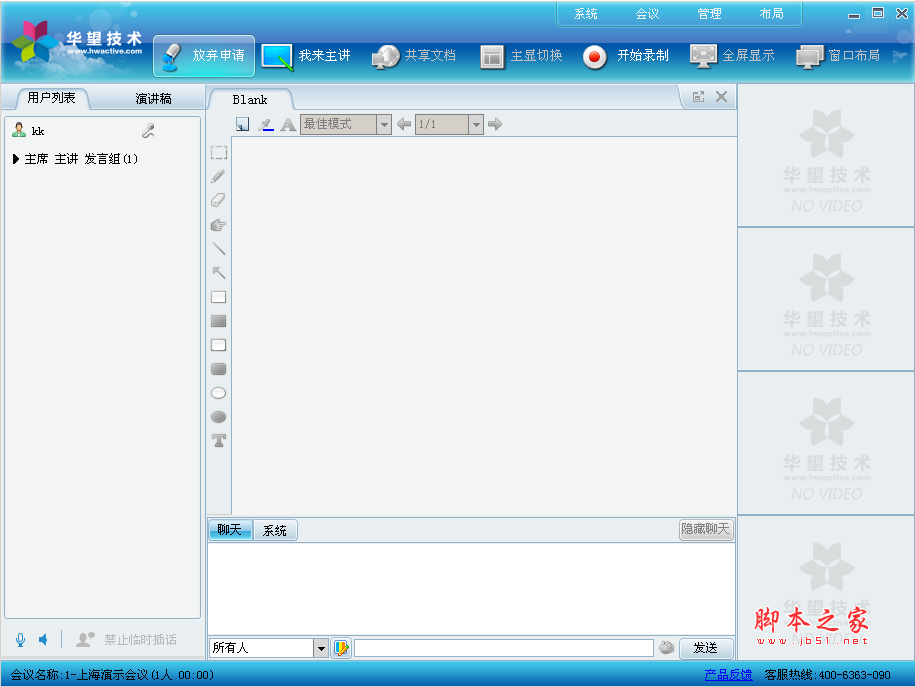
Task: Select the pencil drawing tool
Action: [x=218, y=176]
